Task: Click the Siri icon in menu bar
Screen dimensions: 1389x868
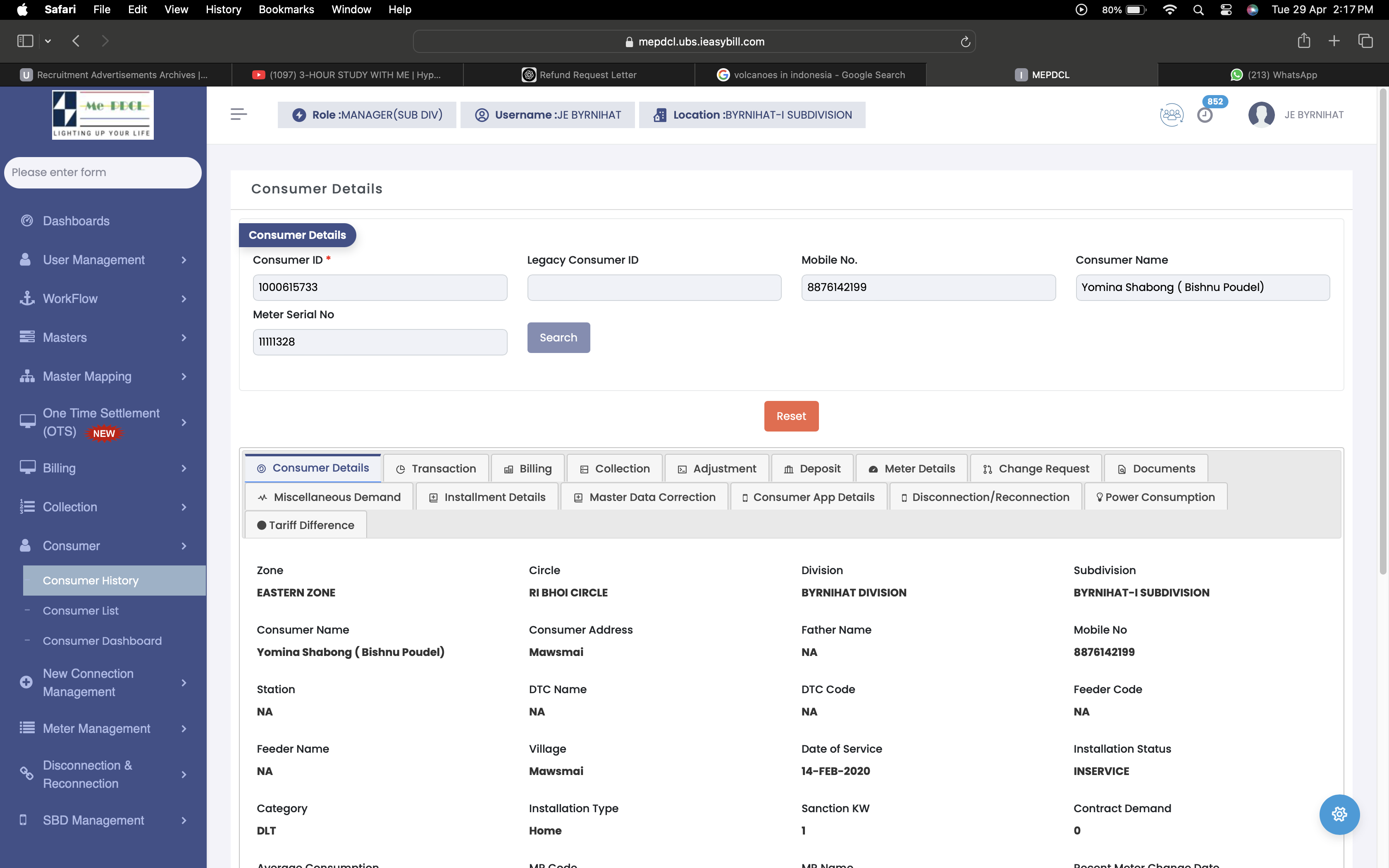Action: [x=1253, y=10]
